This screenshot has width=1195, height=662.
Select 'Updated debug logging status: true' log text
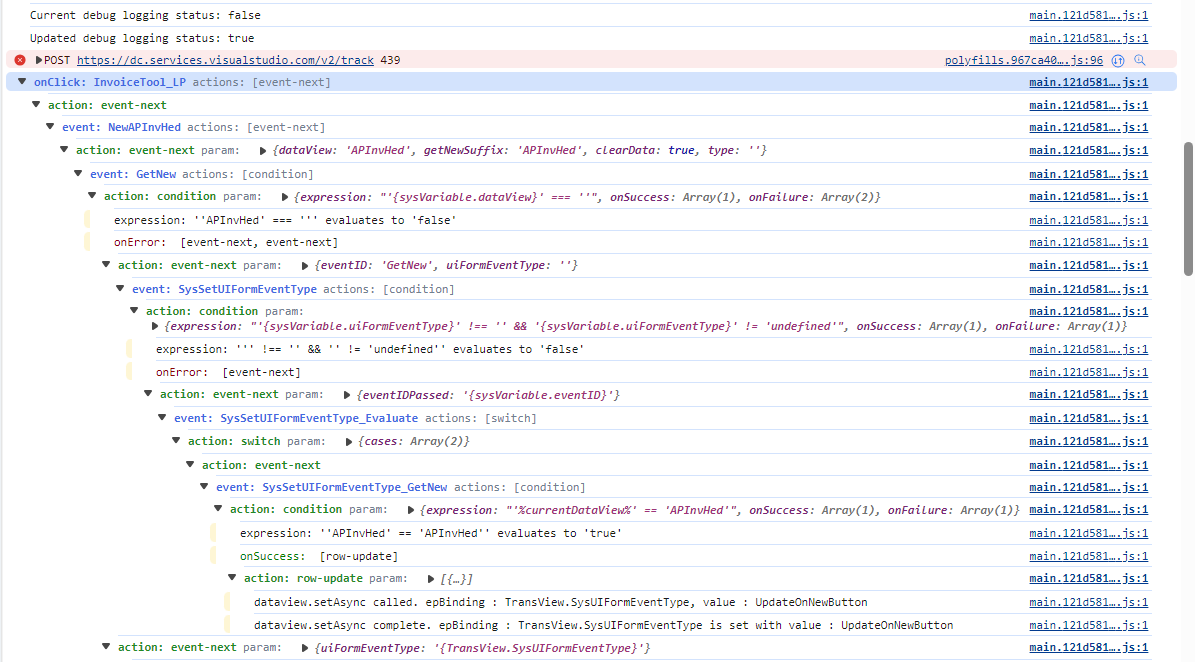pos(142,38)
